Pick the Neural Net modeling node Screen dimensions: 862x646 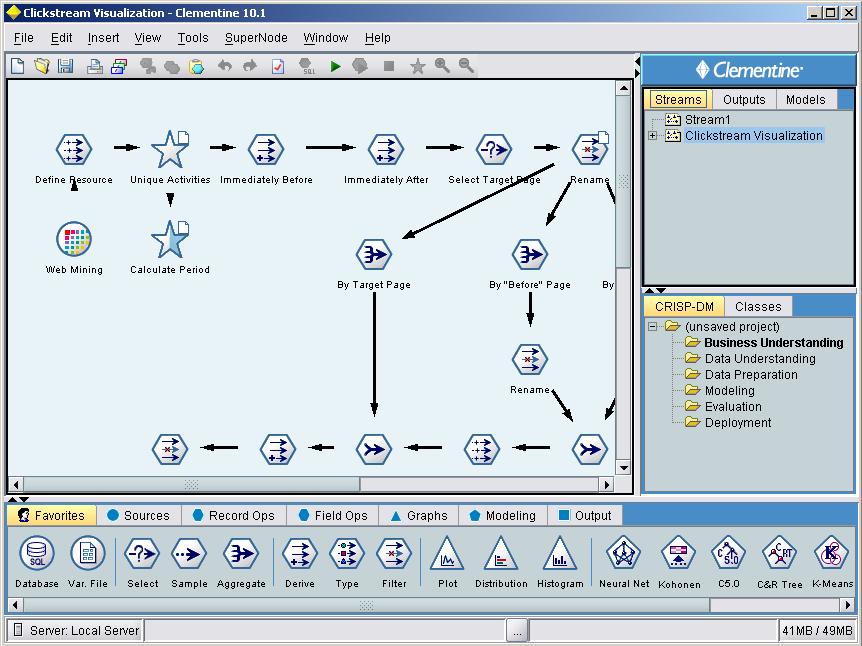(624, 553)
